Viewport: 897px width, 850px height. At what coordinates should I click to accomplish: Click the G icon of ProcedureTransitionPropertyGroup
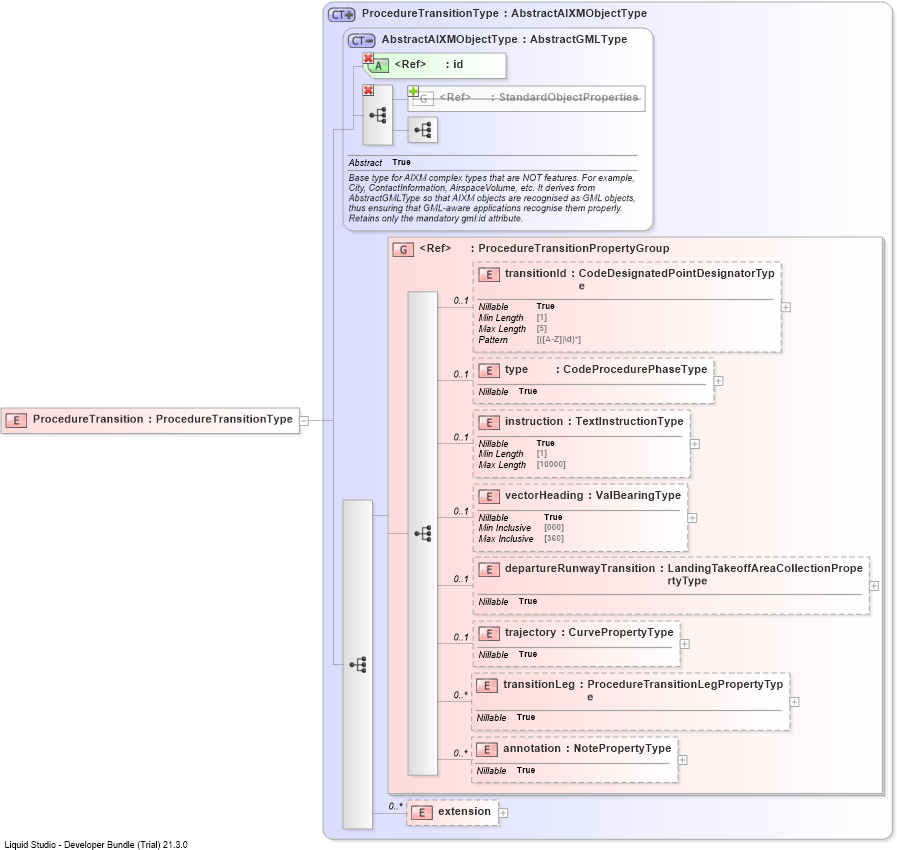(403, 249)
